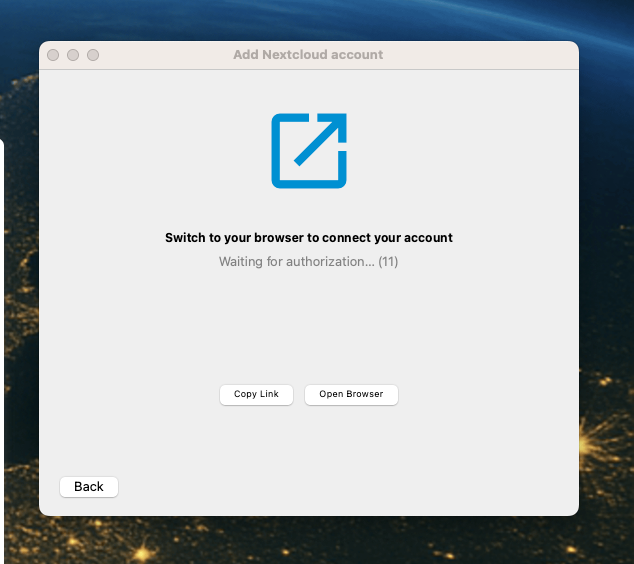
Task: Click the Copy Link button
Action: tap(256, 394)
